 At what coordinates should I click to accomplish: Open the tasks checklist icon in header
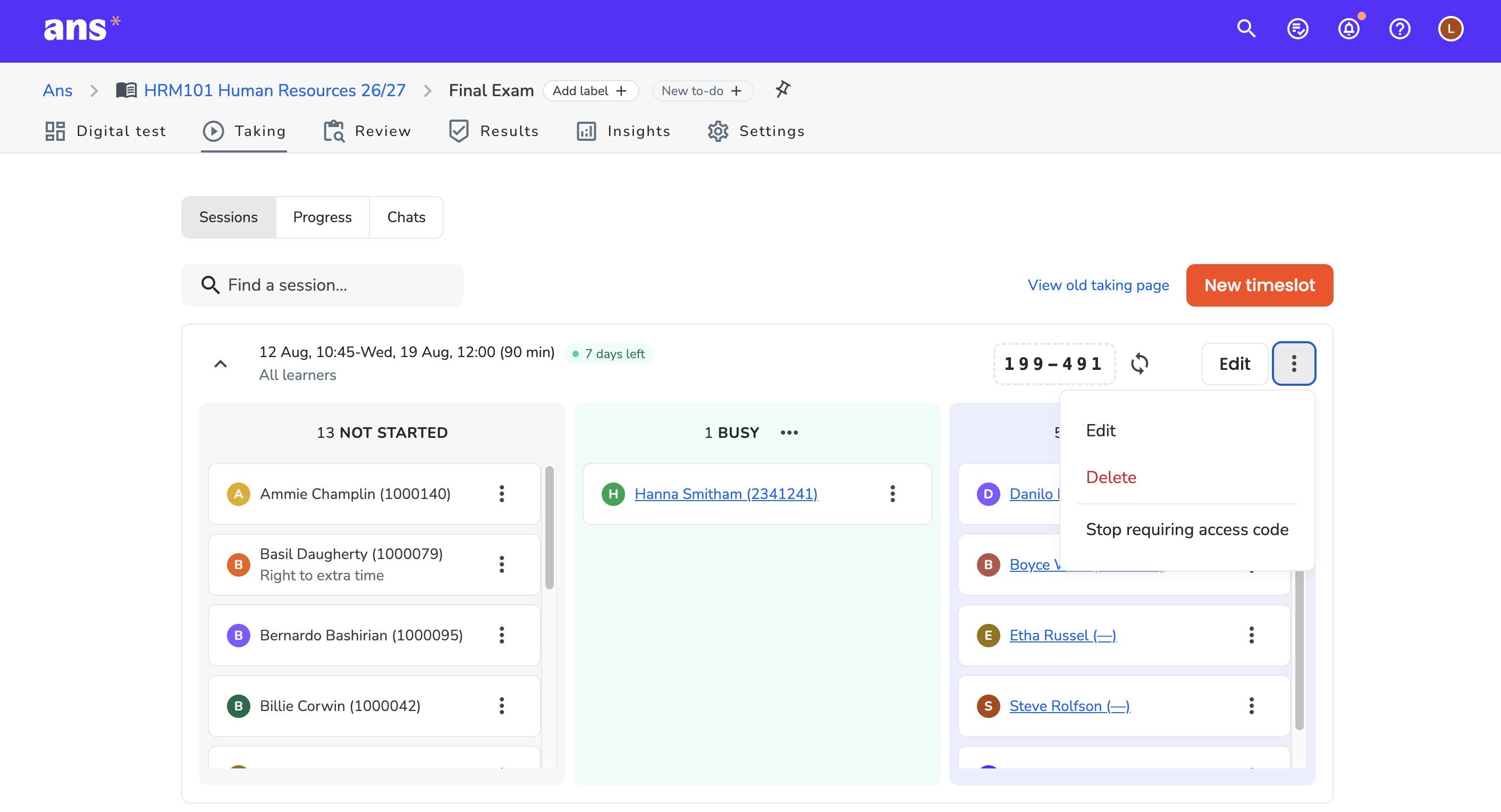(x=1297, y=29)
